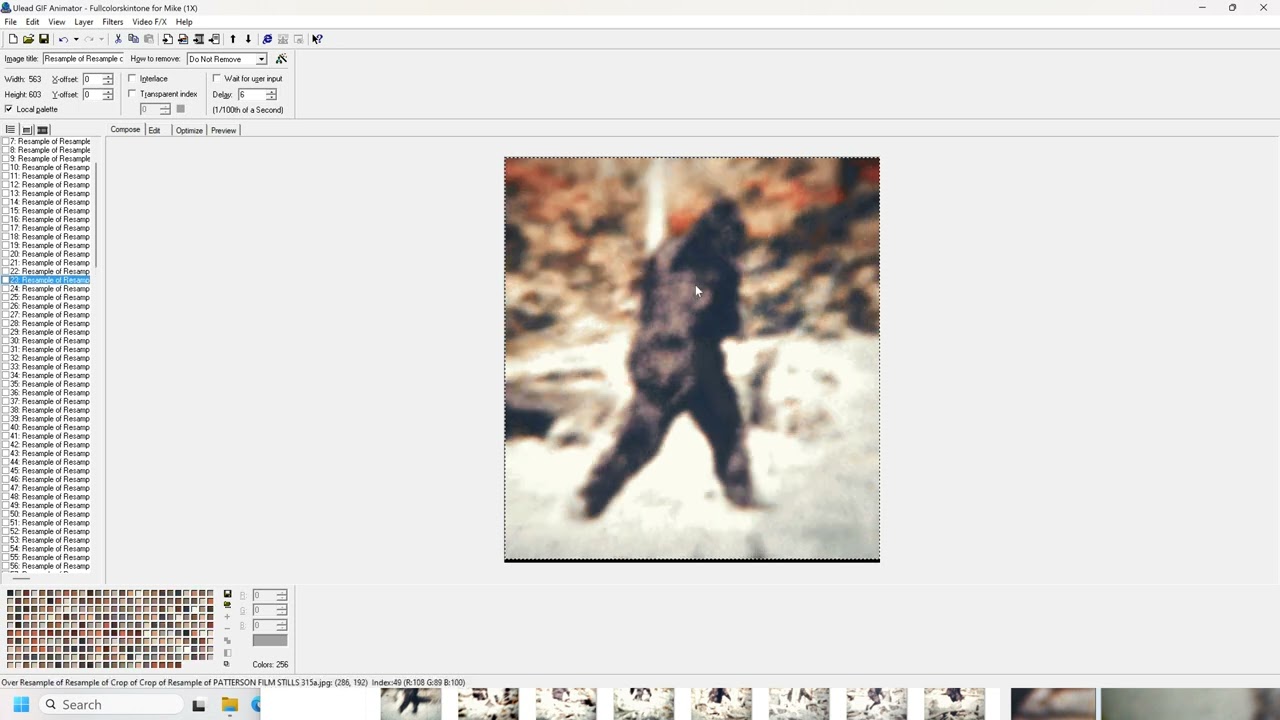Viewport: 1280px width, 720px height.
Task: Click the Image title input field
Action: 83,59
